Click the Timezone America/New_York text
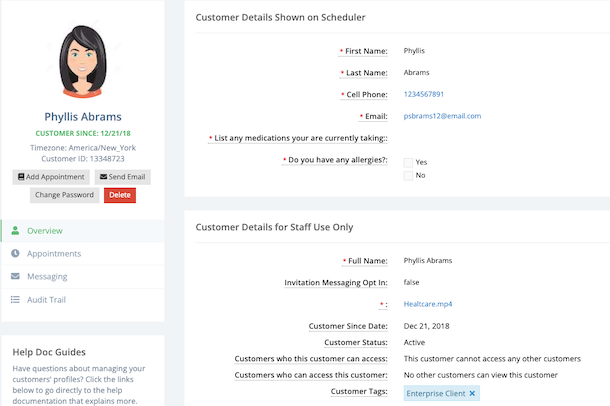This screenshot has width=610, height=406. (x=83, y=148)
